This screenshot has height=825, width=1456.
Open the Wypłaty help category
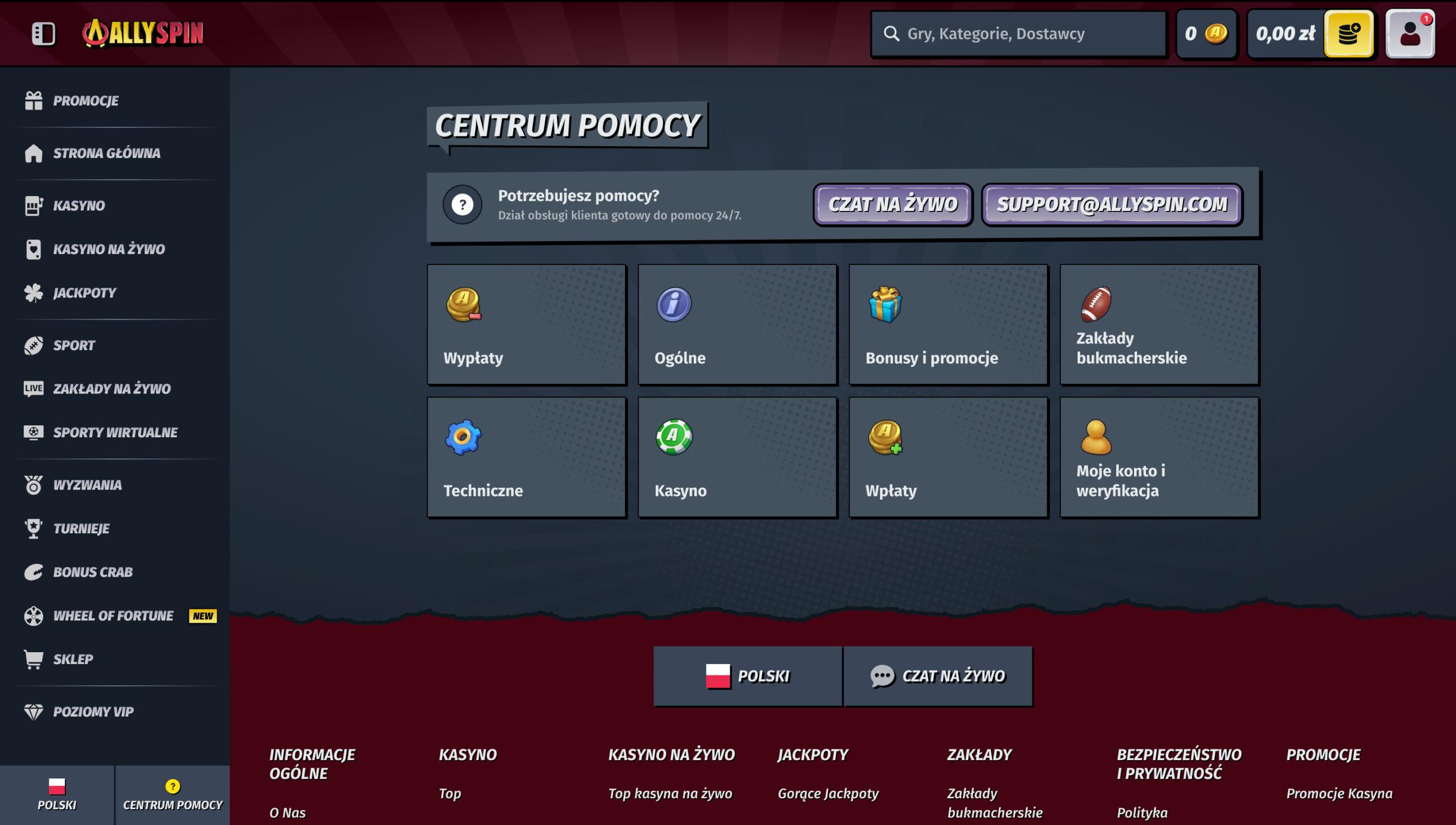[527, 325]
